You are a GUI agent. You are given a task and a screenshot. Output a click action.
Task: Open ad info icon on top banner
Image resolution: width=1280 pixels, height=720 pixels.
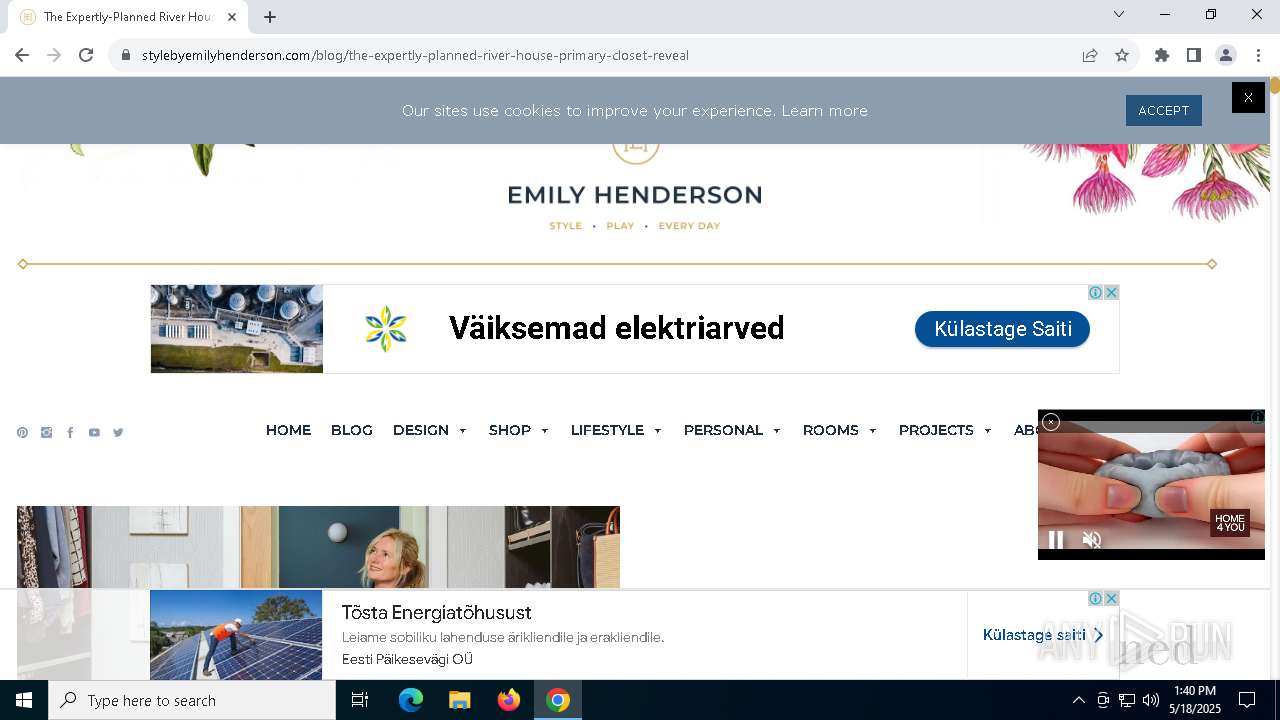pos(1096,292)
